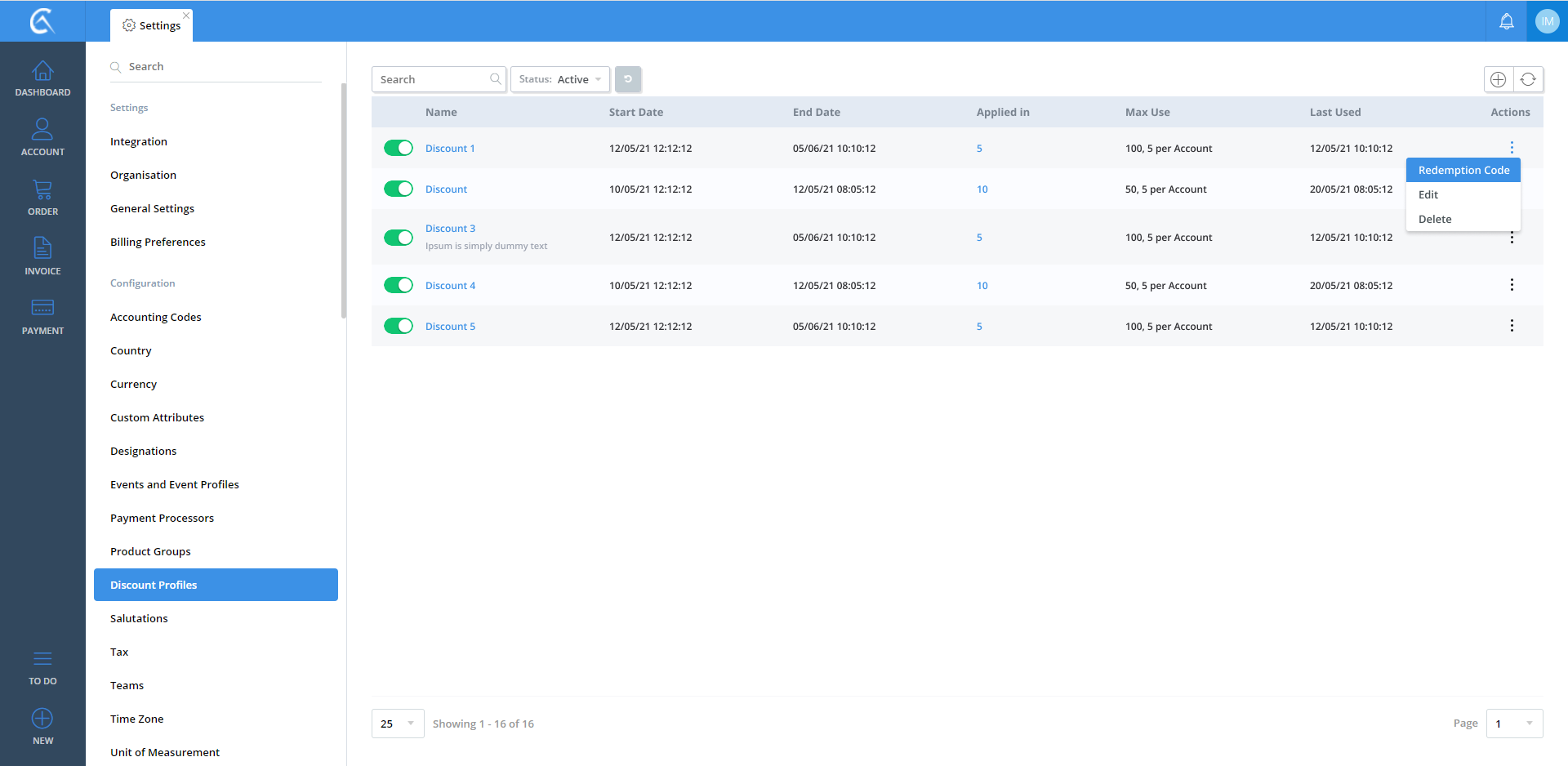1568x766 pixels.
Task: Disable the Discount 1 toggle
Action: click(x=399, y=148)
